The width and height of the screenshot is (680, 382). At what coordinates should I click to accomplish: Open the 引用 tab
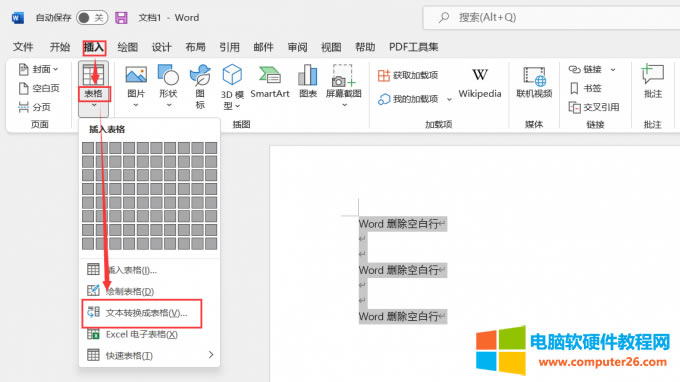point(229,47)
